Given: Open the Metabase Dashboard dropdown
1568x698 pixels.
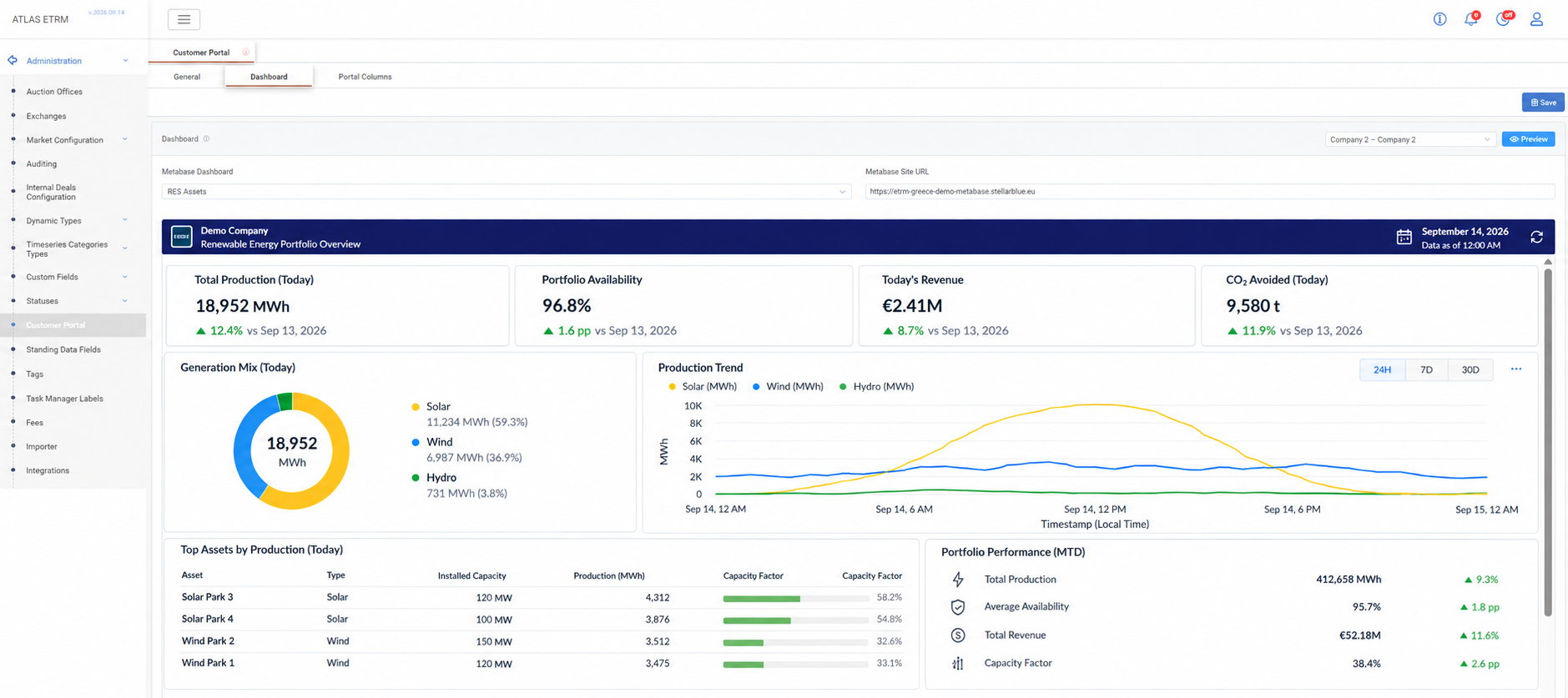Looking at the screenshot, I should point(507,192).
